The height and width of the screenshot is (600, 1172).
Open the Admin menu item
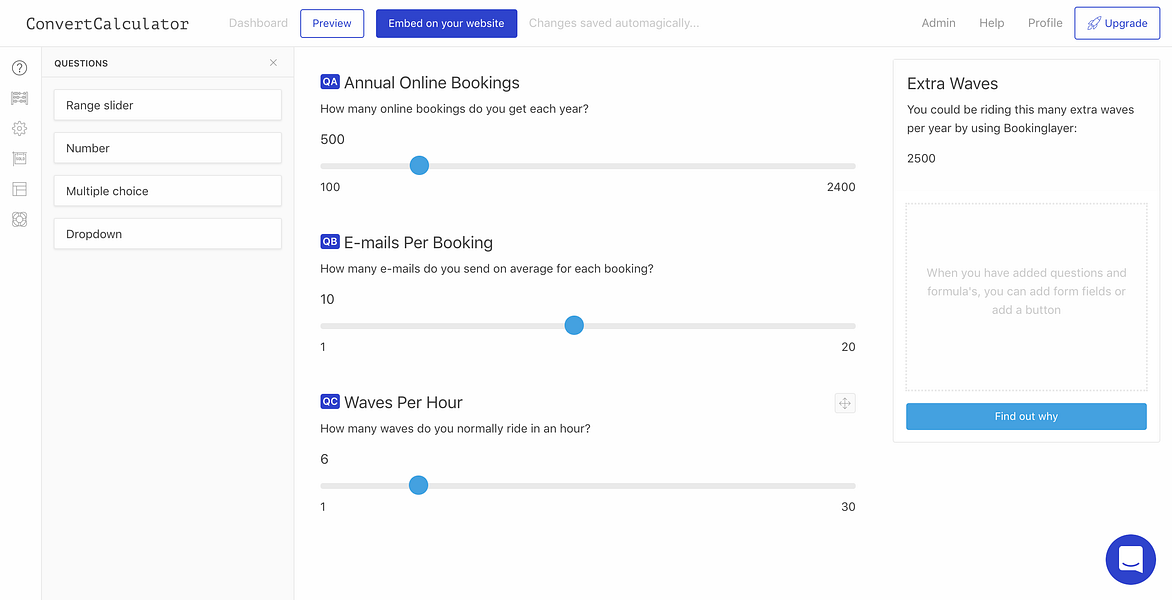(938, 22)
